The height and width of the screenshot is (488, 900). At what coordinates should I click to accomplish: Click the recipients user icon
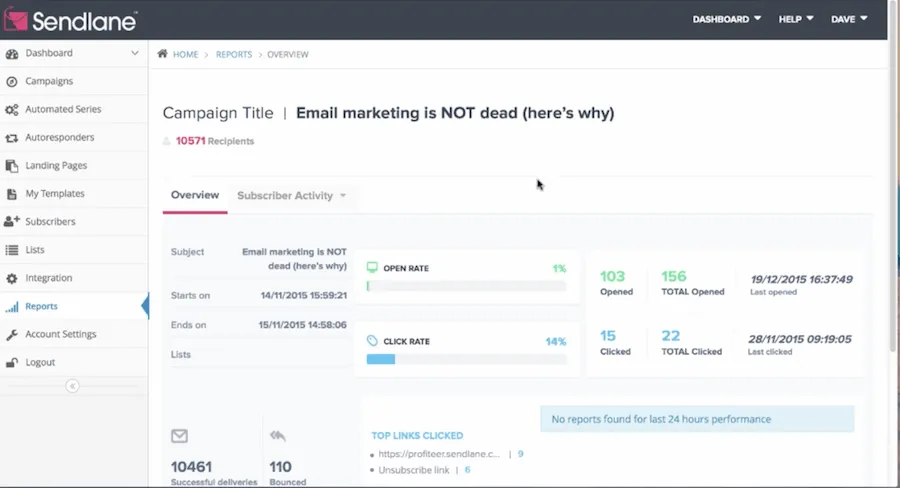tap(166, 141)
